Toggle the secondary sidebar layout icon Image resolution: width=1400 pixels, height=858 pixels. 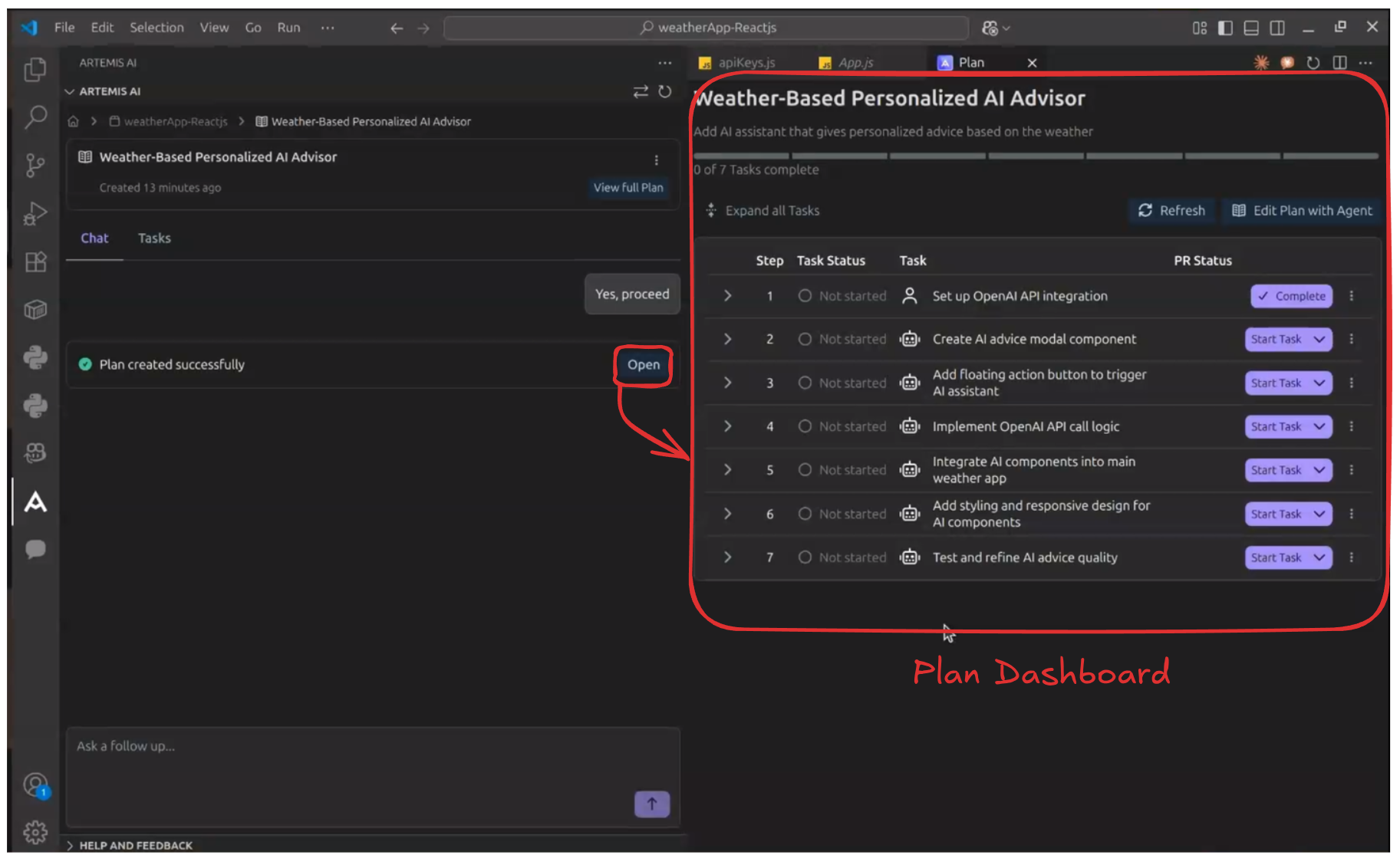1277,28
